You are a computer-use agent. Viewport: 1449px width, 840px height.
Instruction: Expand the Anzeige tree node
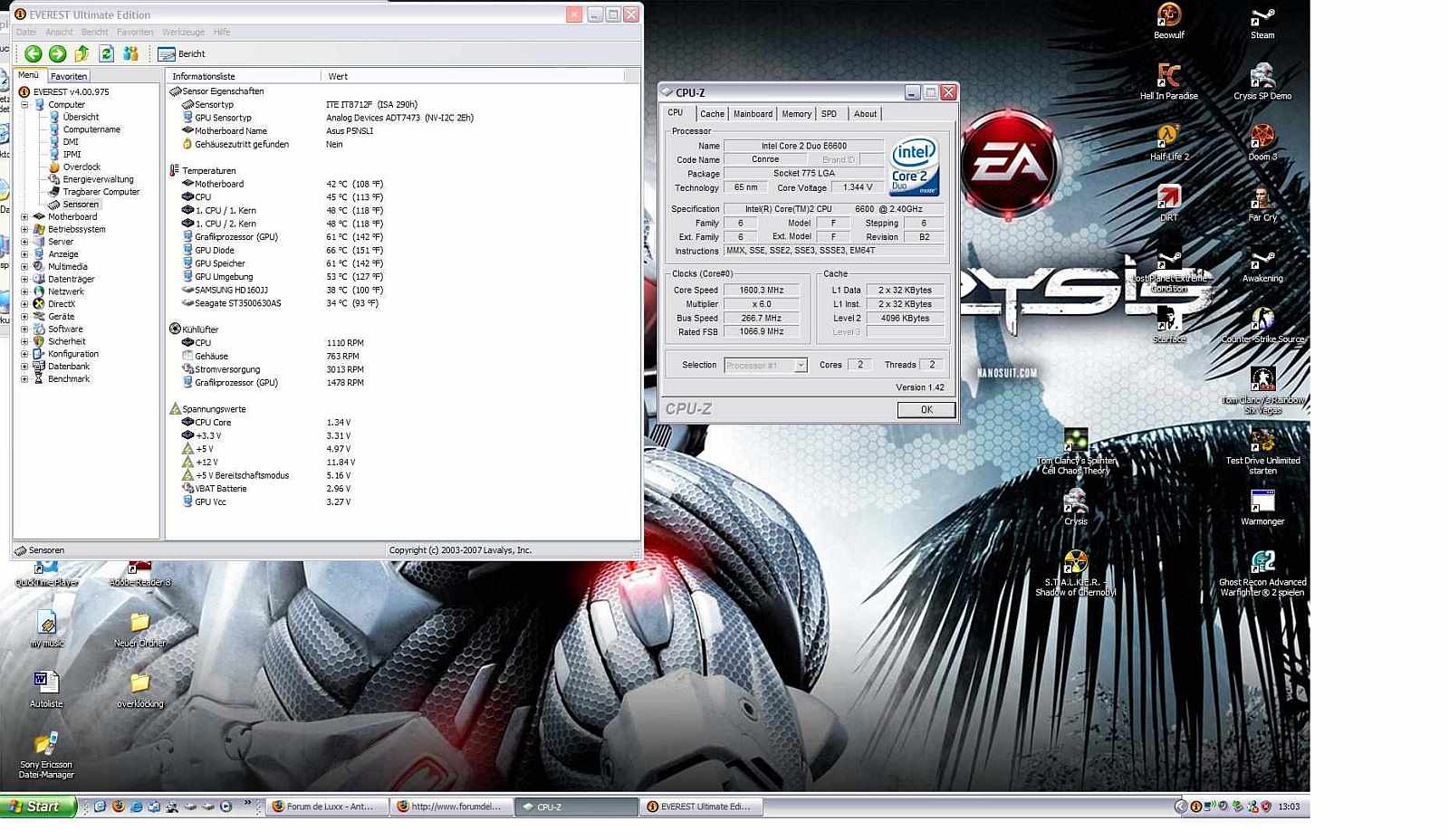click(25, 254)
